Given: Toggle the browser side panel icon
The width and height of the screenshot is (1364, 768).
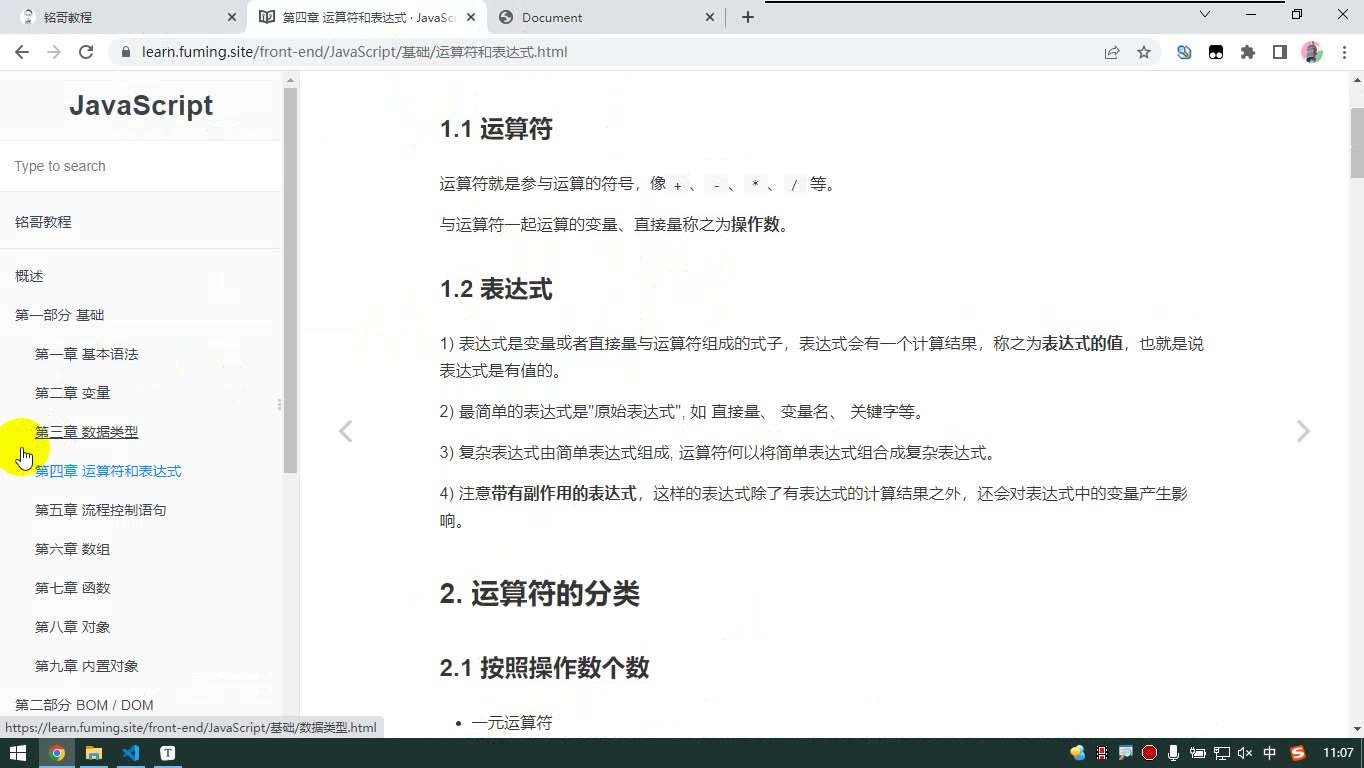Looking at the screenshot, I should (1280, 52).
